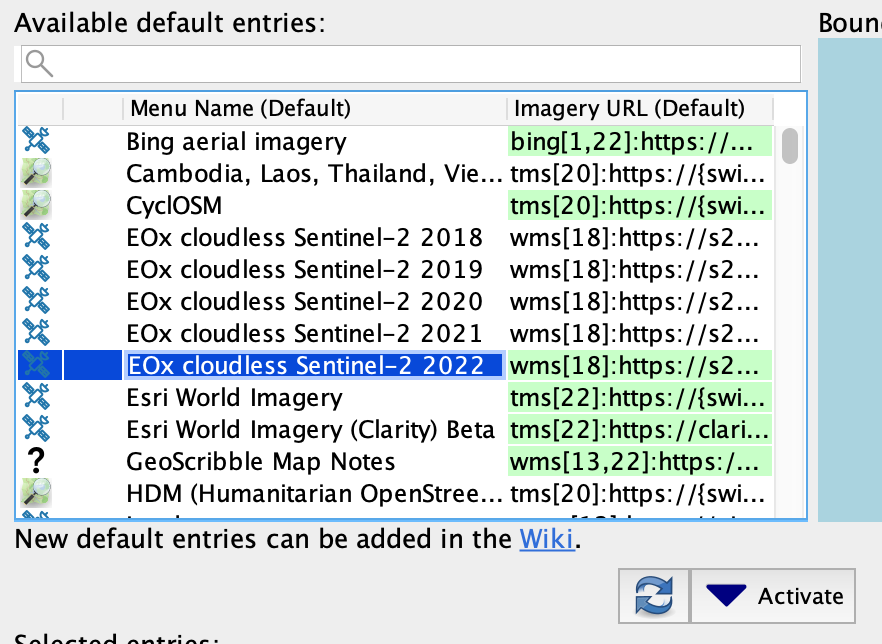Select the Esri World Imagery (Clarity) Beta row

coord(310,430)
